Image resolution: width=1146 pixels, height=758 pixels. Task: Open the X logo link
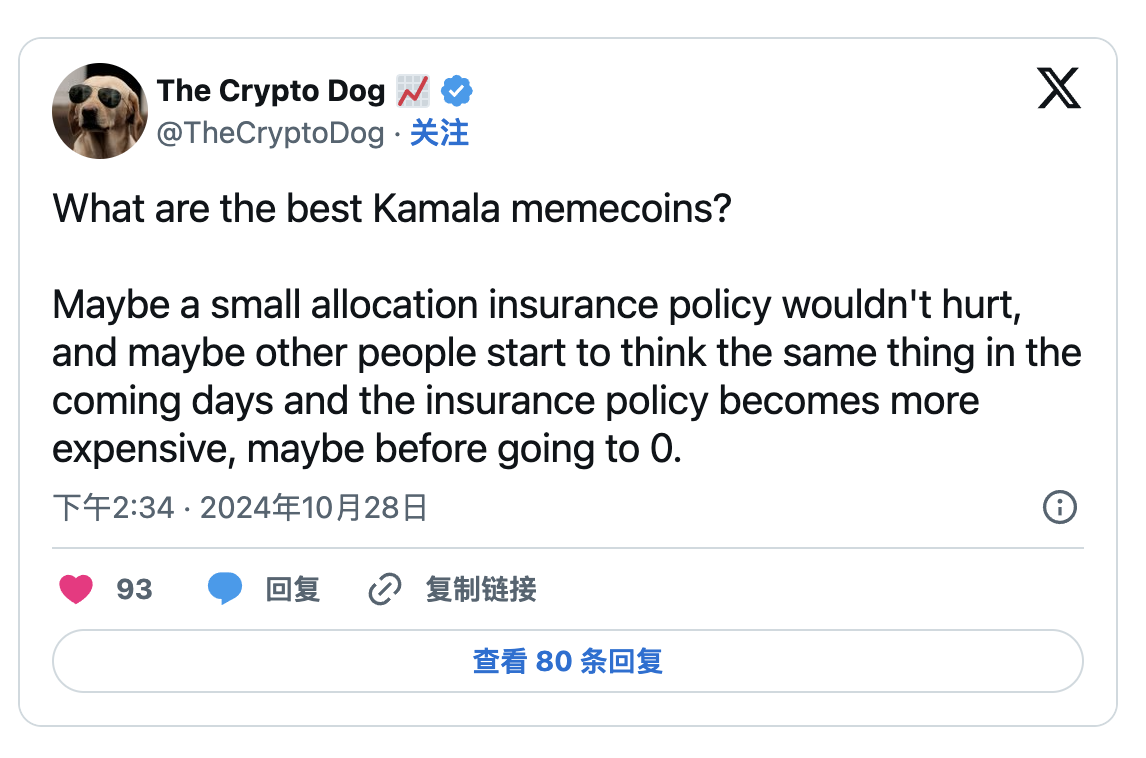[1059, 91]
